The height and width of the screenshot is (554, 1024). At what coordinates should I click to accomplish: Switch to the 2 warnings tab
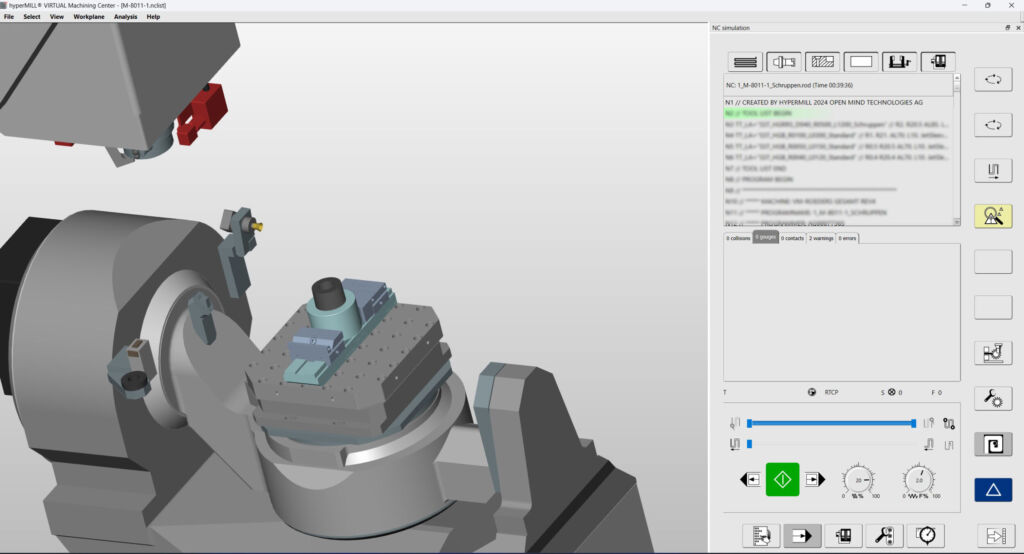pyautogui.click(x=821, y=238)
